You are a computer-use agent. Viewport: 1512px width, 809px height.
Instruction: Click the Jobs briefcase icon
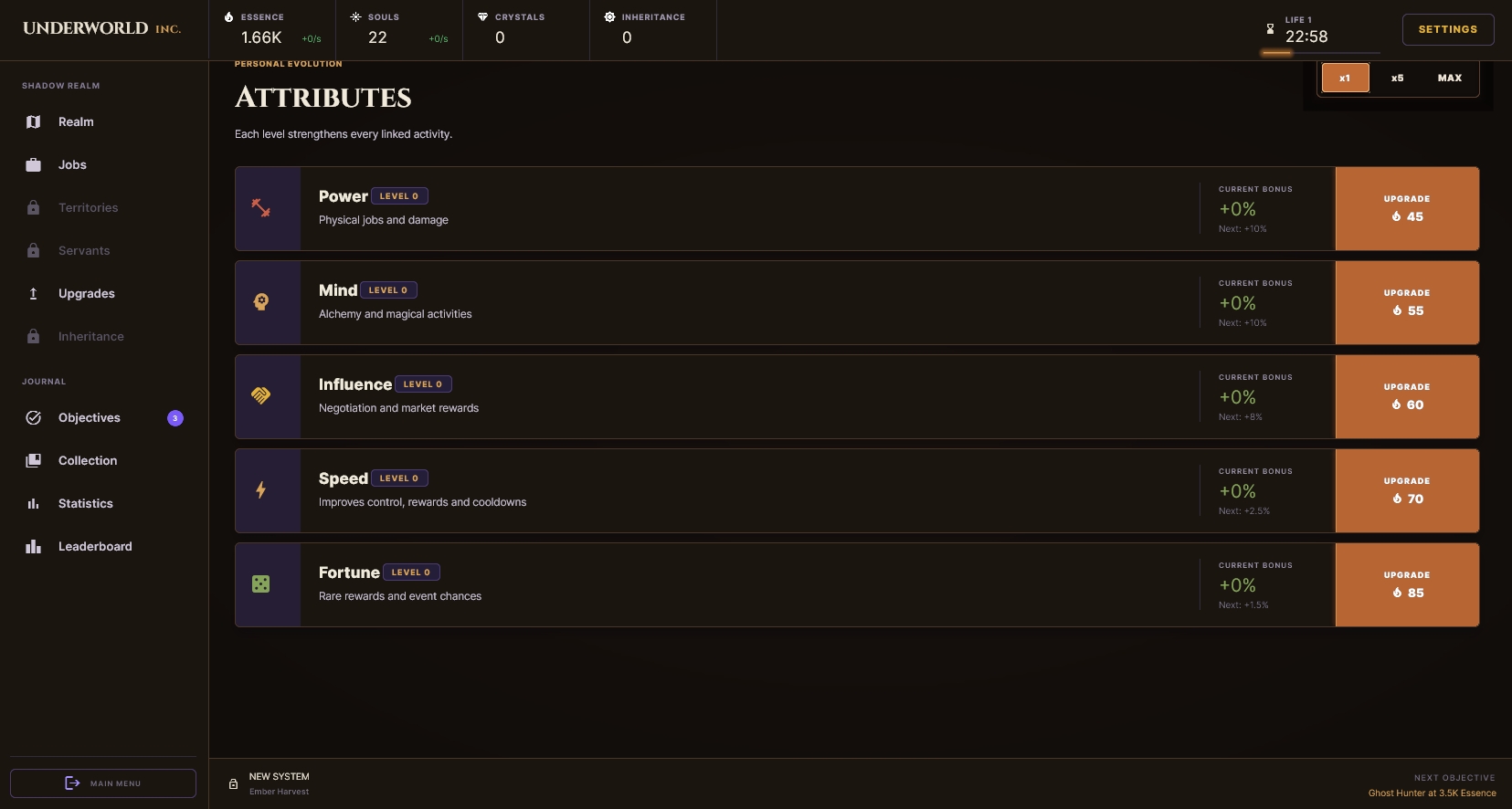pyautogui.click(x=34, y=165)
